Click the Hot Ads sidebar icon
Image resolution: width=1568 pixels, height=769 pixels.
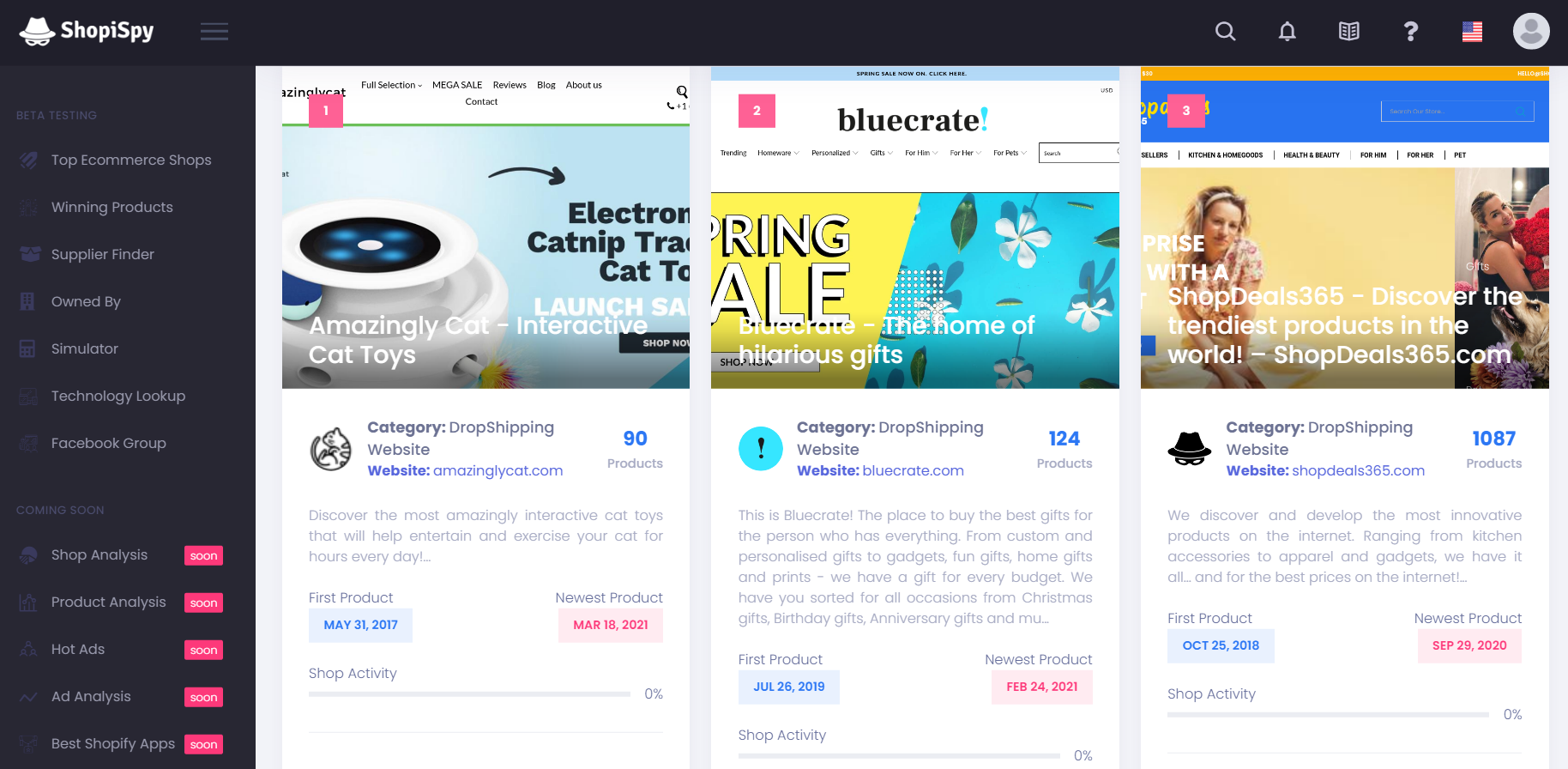tap(28, 650)
